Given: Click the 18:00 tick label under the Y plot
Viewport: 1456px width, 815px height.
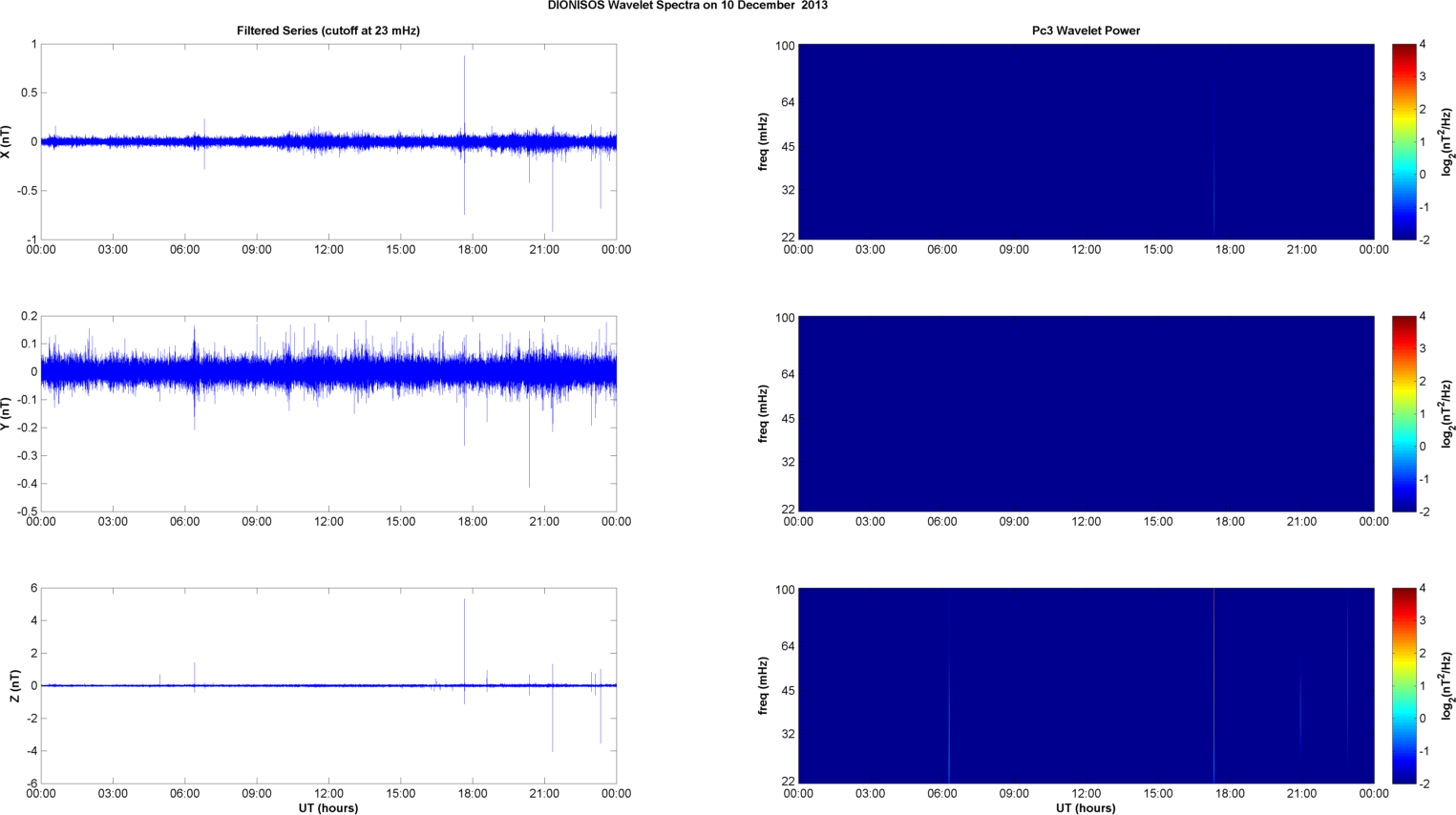Looking at the screenshot, I should tap(473, 522).
